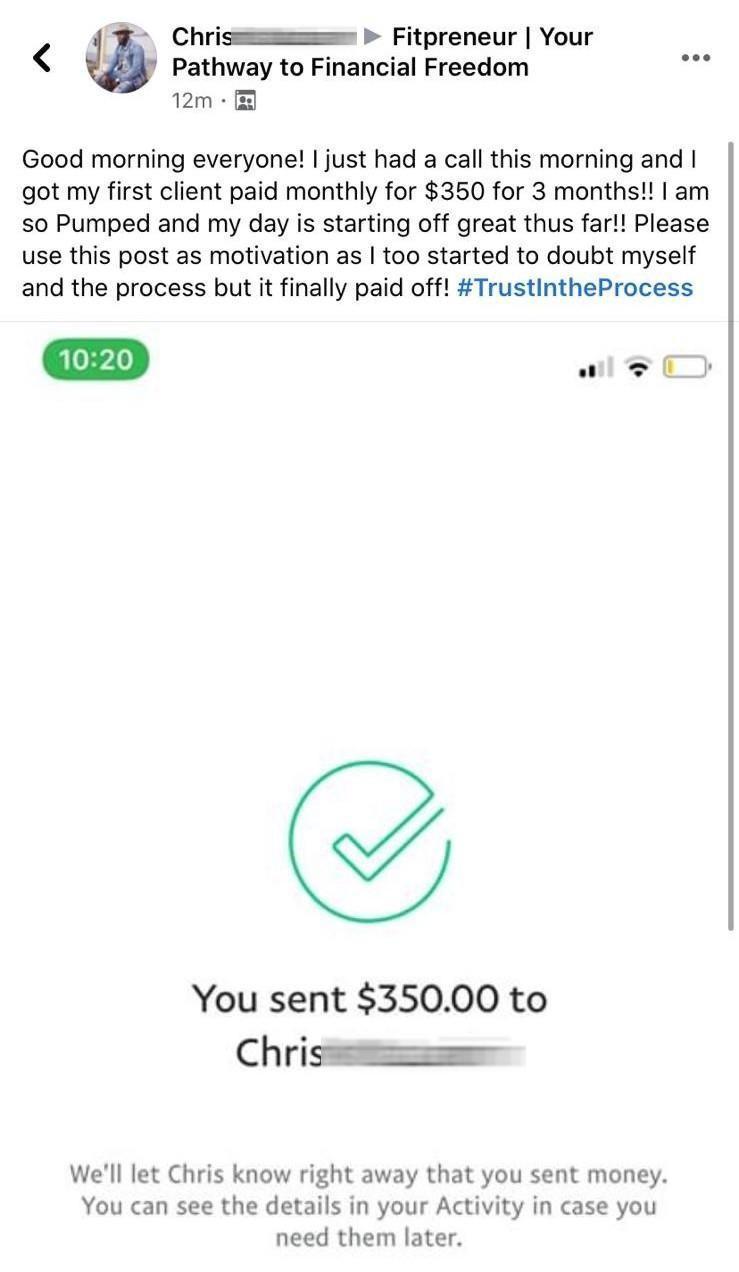Tap the cellular signal bars icon

point(596,369)
